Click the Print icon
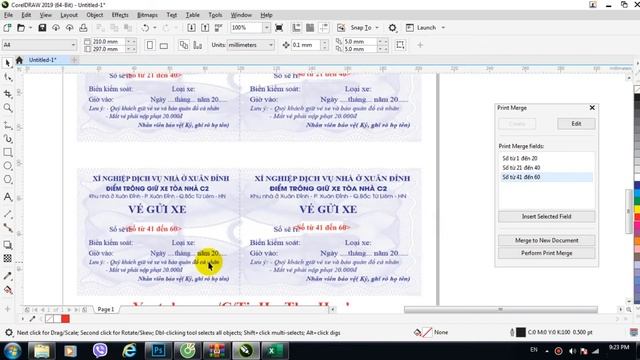640x360 pixels. point(83,28)
